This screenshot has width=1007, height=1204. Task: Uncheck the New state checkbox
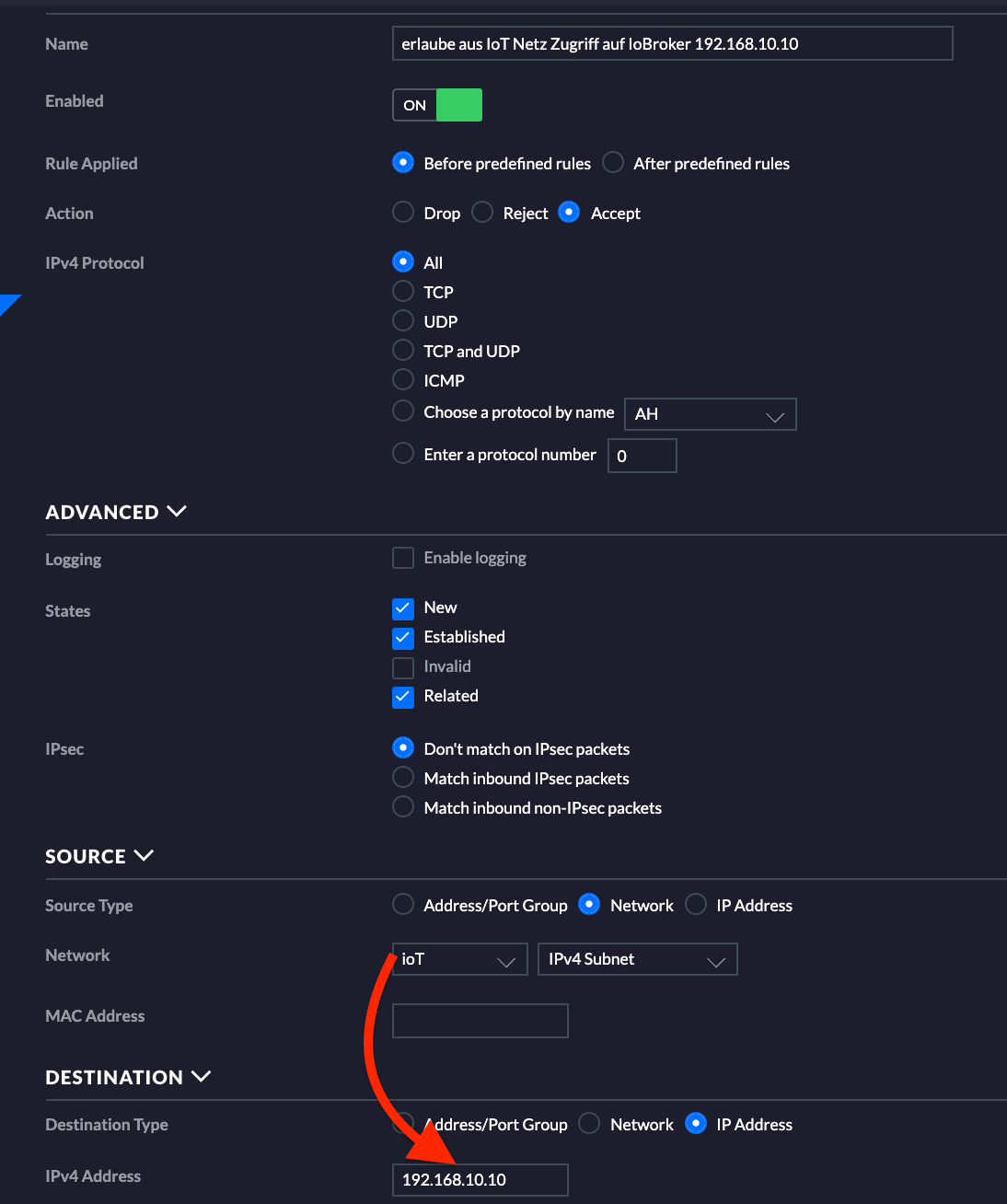403,608
